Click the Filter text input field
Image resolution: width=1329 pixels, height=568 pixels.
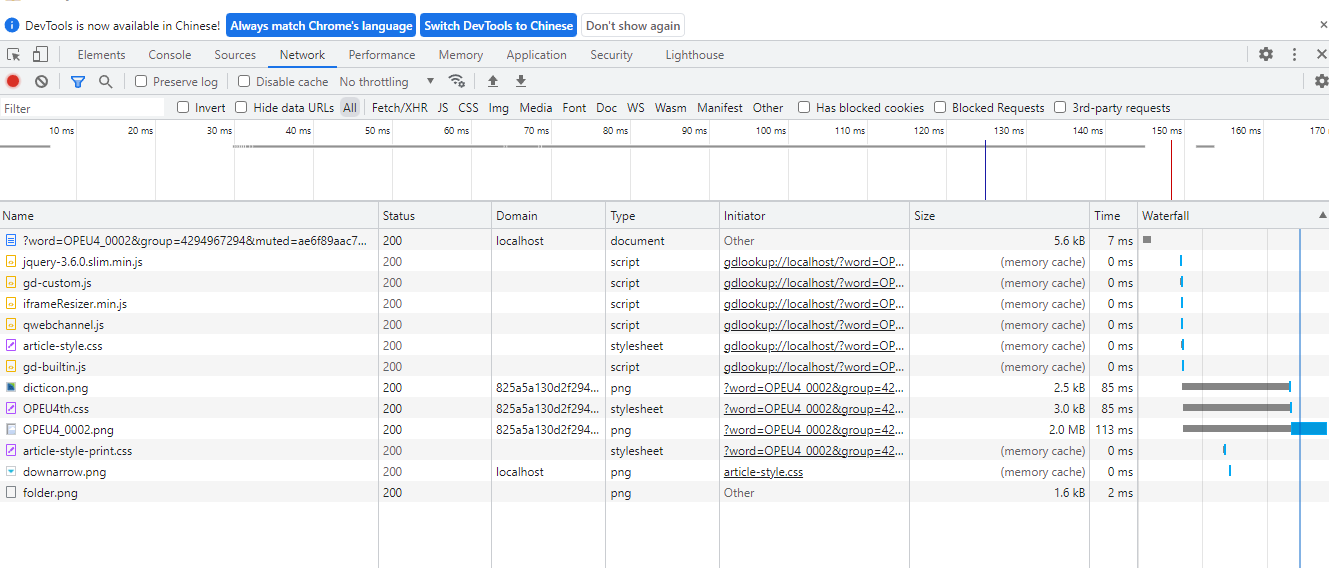[82, 108]
